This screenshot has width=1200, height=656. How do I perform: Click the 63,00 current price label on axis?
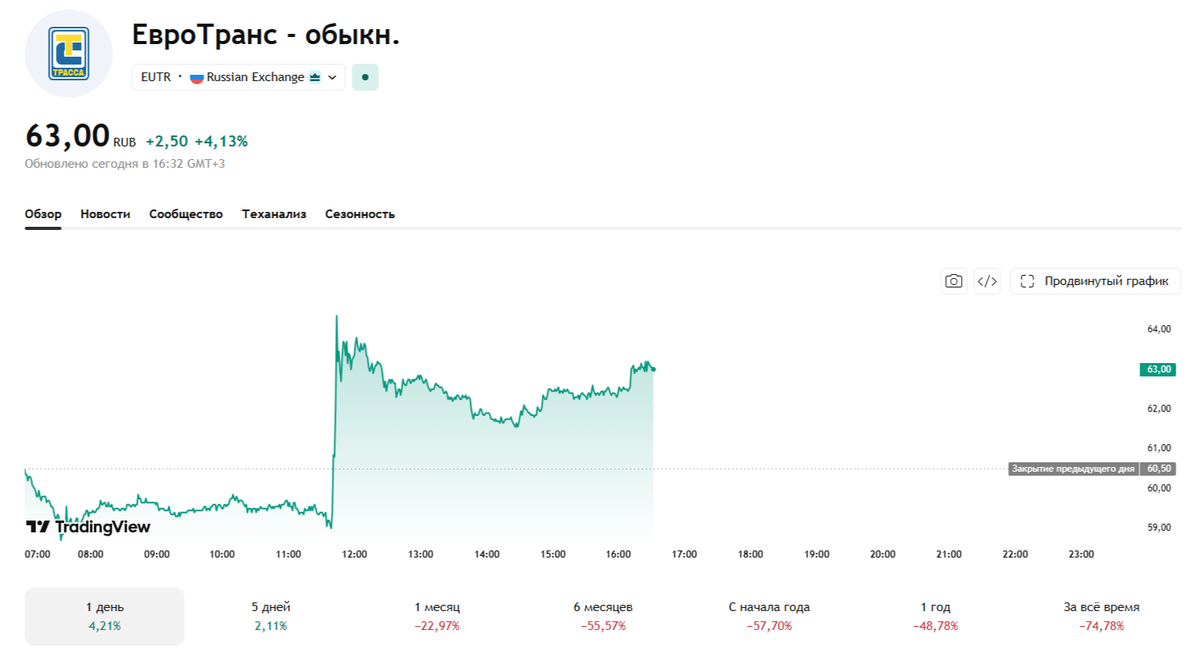1157,369
